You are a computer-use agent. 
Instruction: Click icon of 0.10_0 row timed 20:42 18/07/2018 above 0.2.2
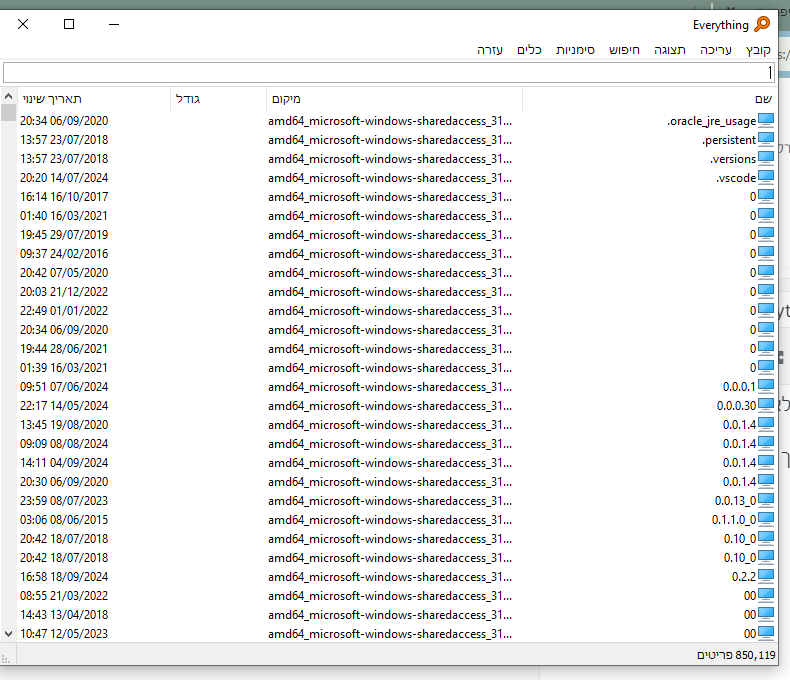pos(766,558)
